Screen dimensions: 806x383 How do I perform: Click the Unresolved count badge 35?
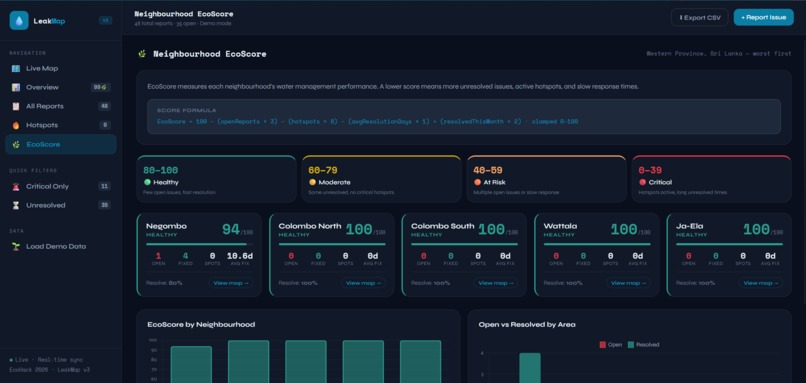tap(104, 205)
